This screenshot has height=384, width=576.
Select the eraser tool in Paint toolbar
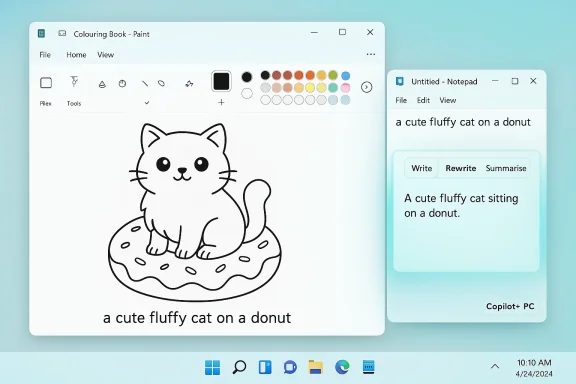point(161,83)
